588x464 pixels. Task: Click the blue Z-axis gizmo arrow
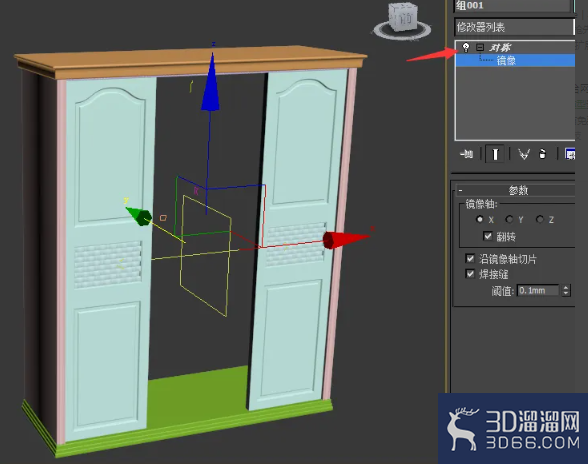pyautogui.click(x=211, y=83)
